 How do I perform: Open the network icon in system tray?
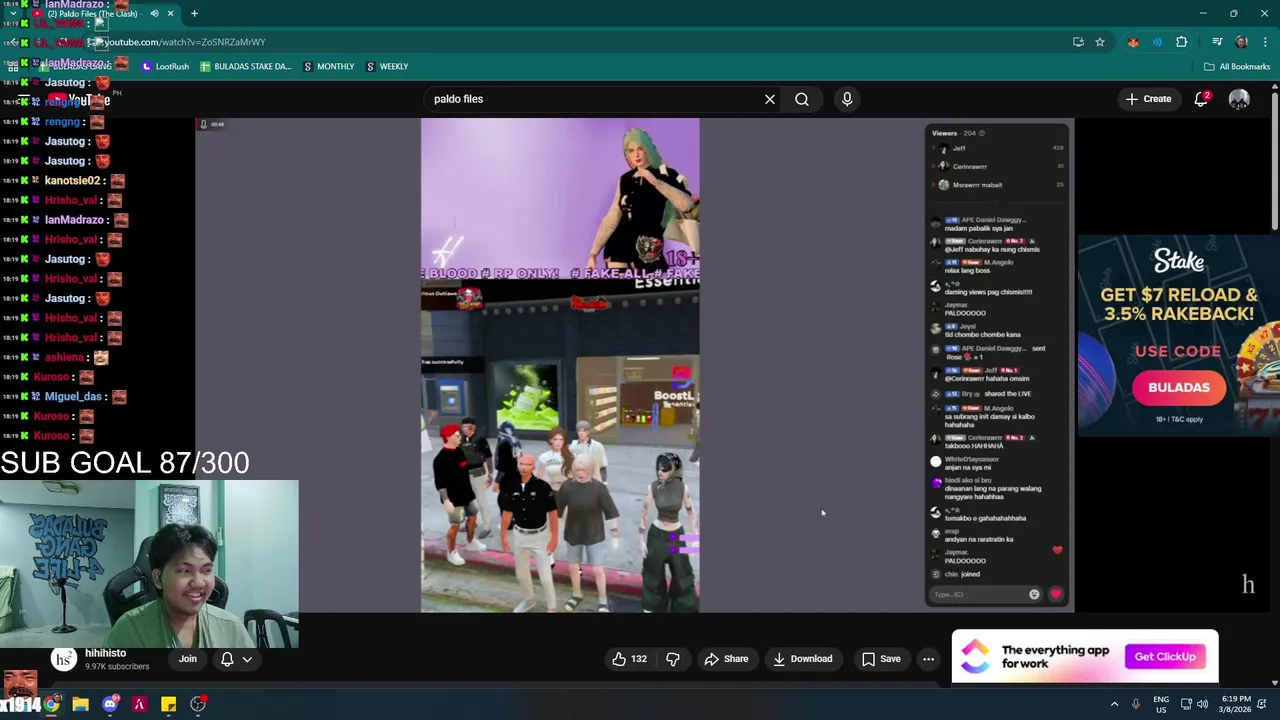pyautogui.click(x=1186, y=704)
